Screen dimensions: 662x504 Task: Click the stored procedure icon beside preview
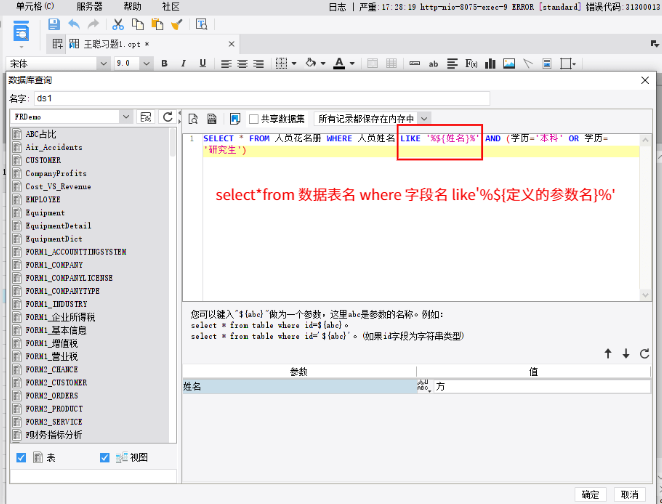212,119
